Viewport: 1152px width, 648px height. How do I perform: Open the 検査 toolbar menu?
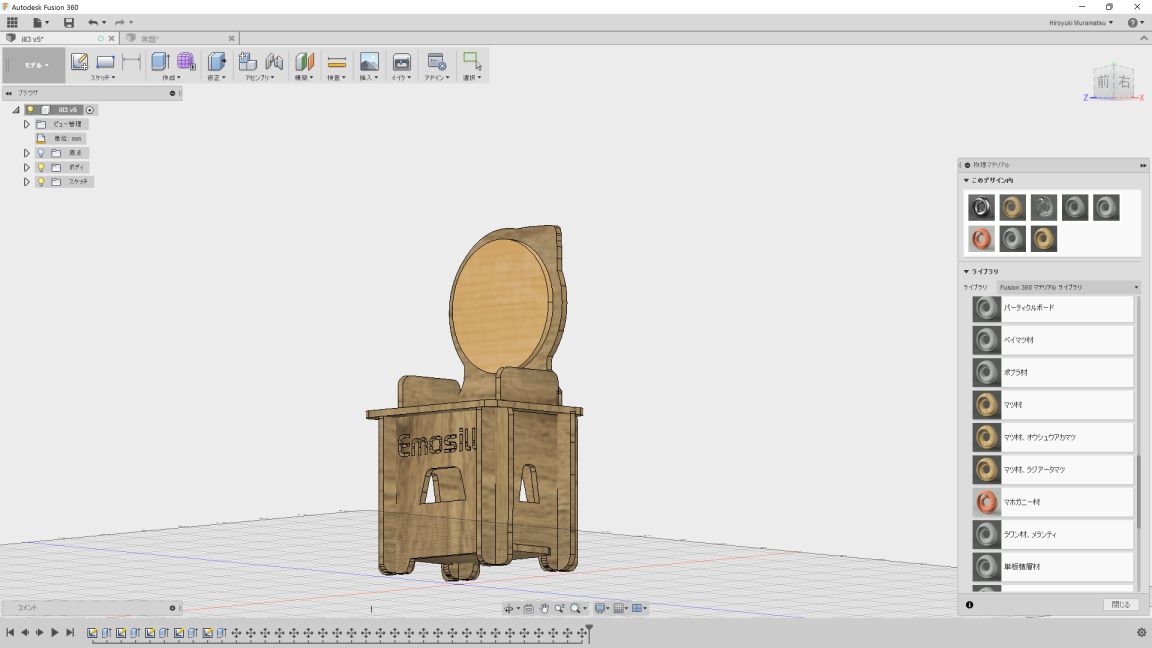(x=336, y=77)
